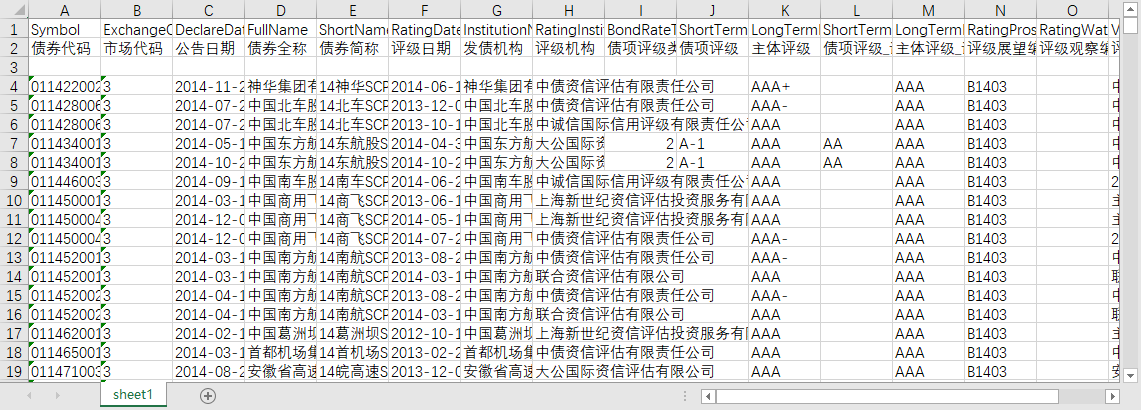Click the date cell "2012-10-1"
1141x410 pixels.
click(425, 334)
